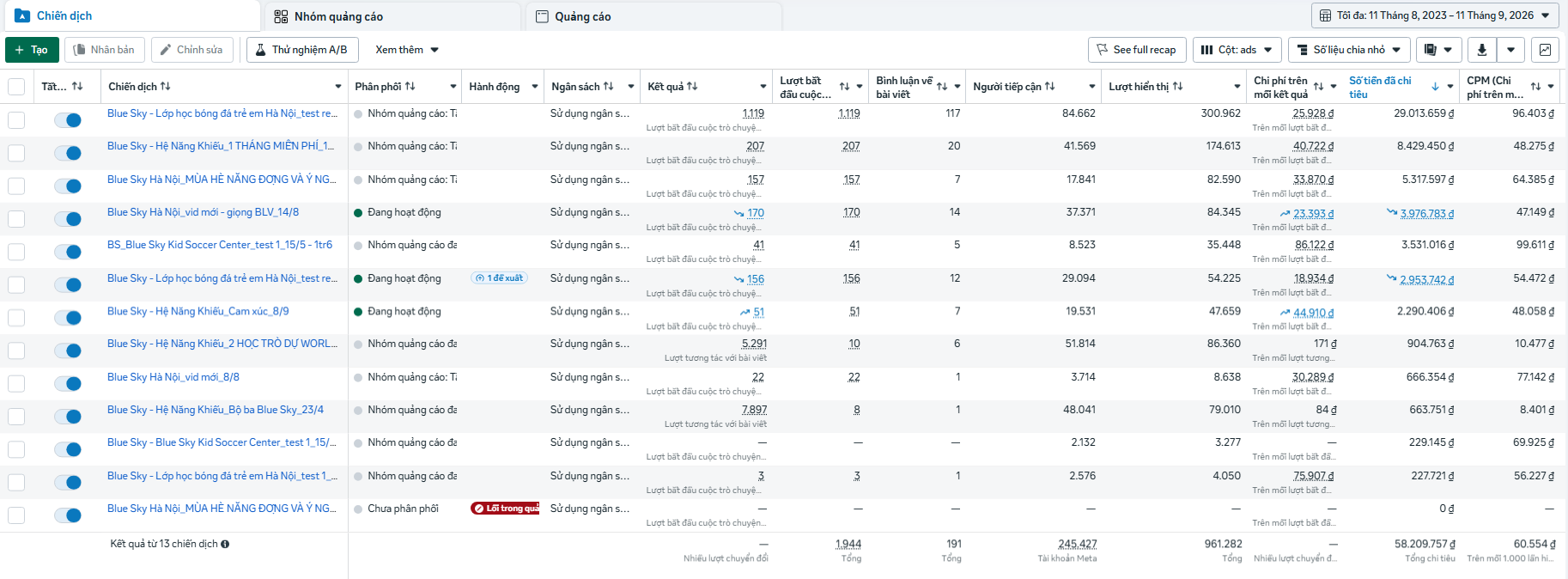
Task: Click the export download icon button
Action: click(1481, 50)
